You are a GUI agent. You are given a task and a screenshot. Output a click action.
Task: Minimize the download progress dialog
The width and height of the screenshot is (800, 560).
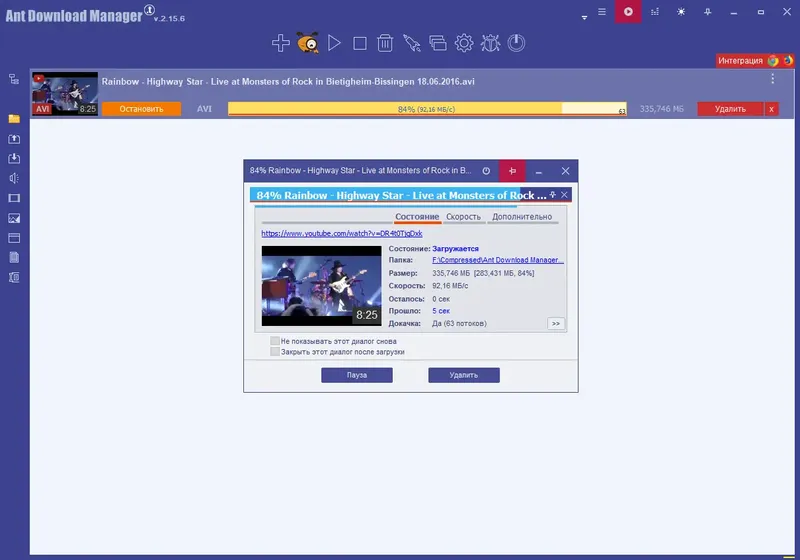[538, 171]
